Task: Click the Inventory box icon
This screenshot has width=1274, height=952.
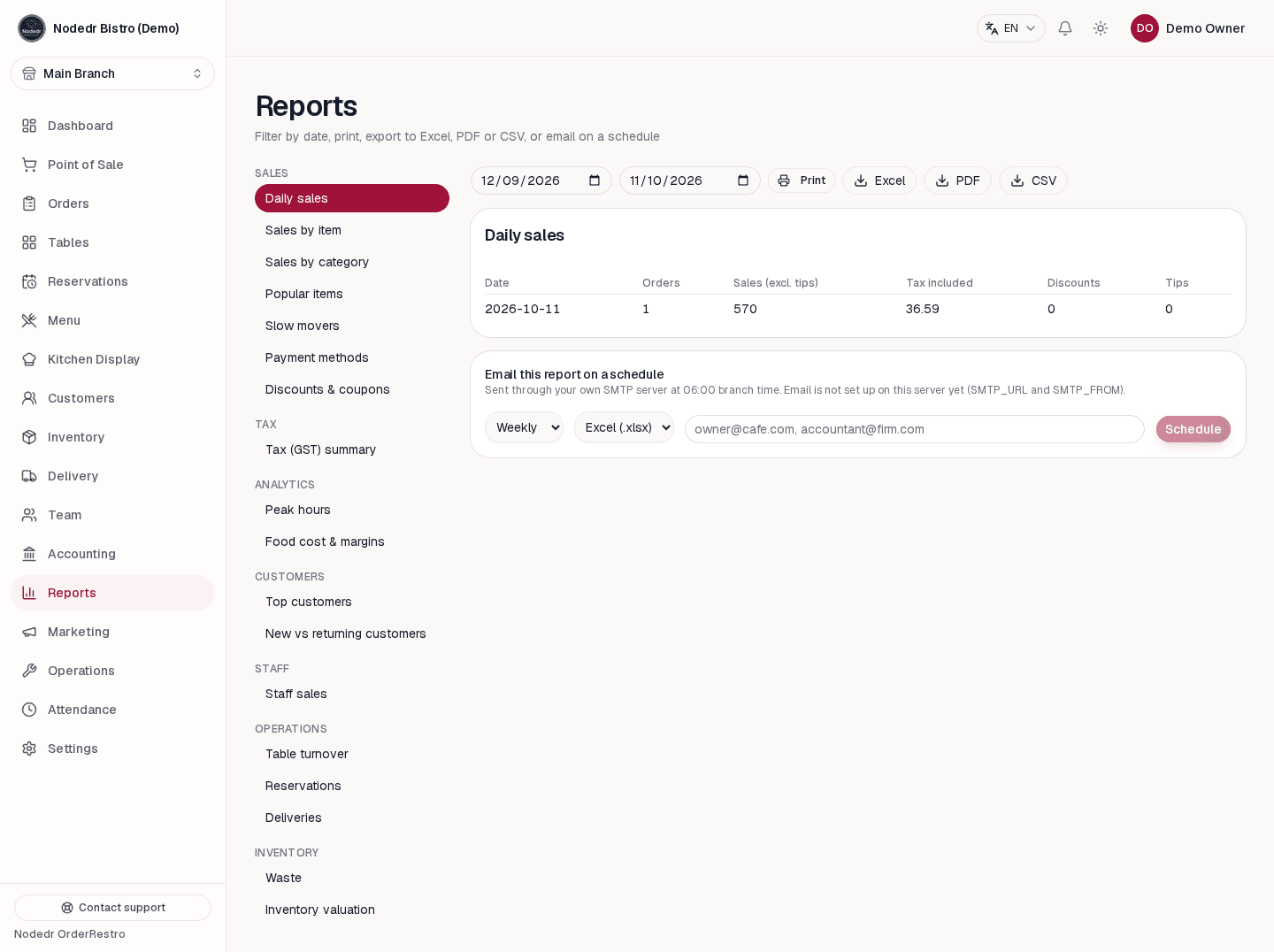Action: pos(29,437)
